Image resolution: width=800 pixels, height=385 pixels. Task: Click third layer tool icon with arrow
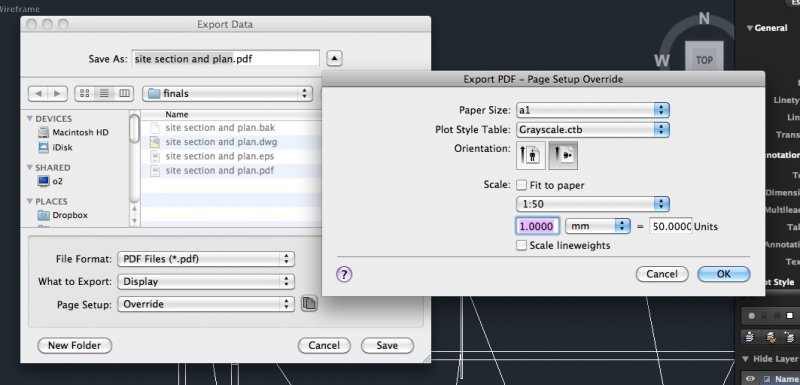pos(790,337)
